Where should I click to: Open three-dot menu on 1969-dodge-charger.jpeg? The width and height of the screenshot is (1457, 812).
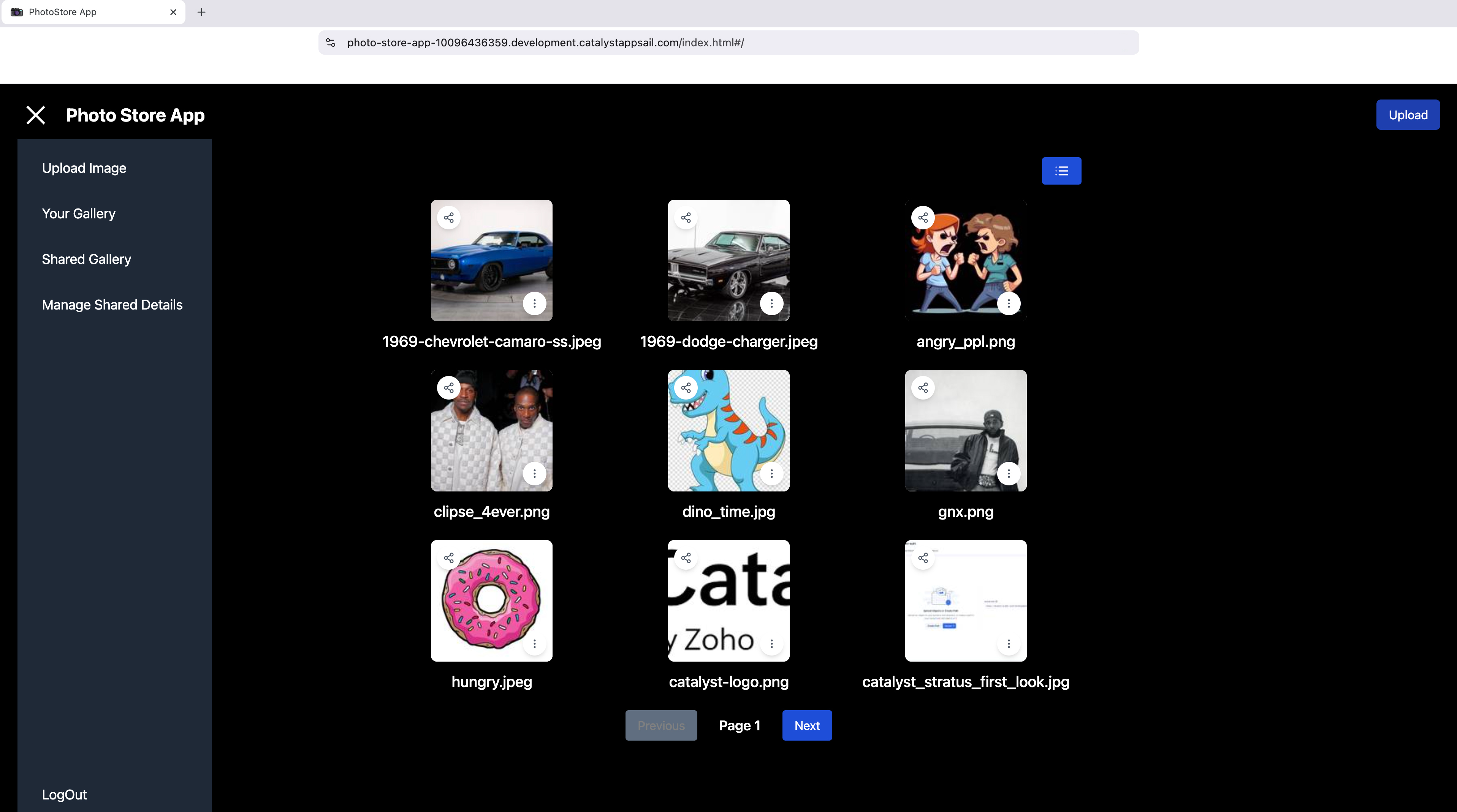[771, 304]
